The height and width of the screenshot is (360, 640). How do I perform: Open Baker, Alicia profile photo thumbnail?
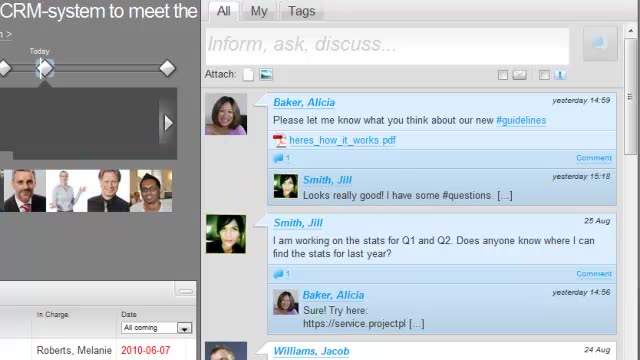tap(226, 114)
